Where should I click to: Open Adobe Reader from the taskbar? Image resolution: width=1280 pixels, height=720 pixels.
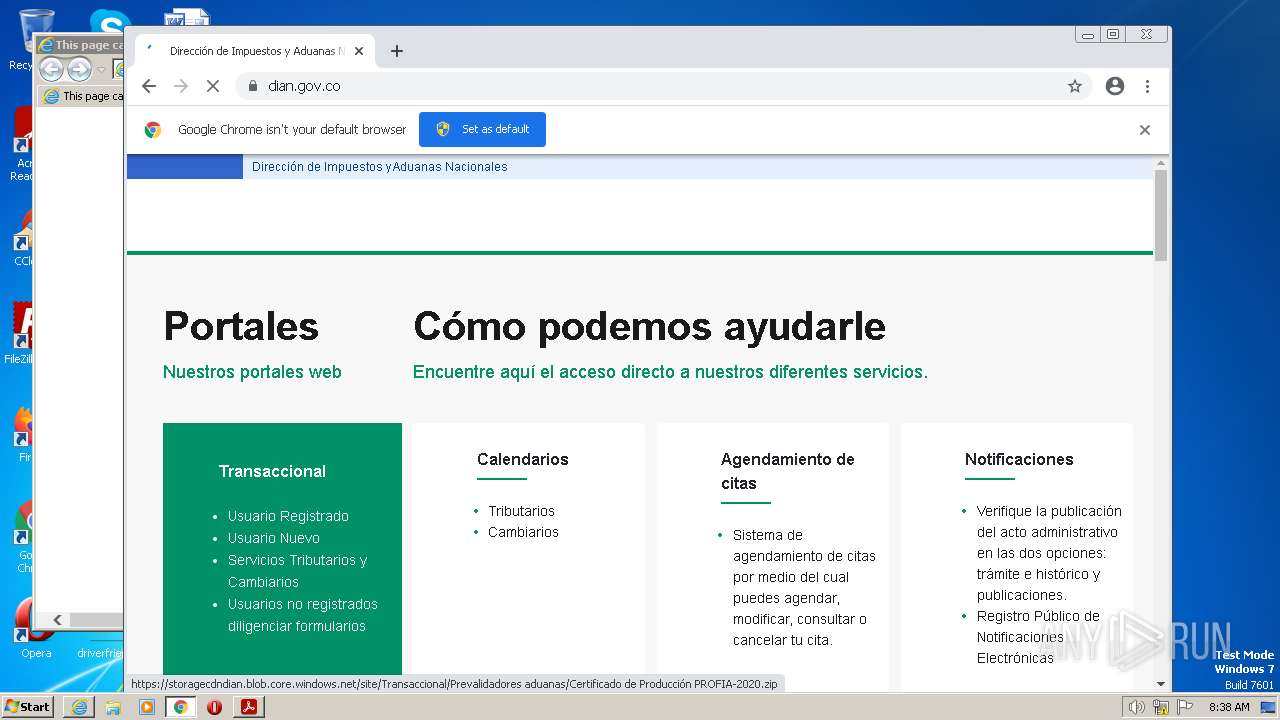[x=248, y=707]
